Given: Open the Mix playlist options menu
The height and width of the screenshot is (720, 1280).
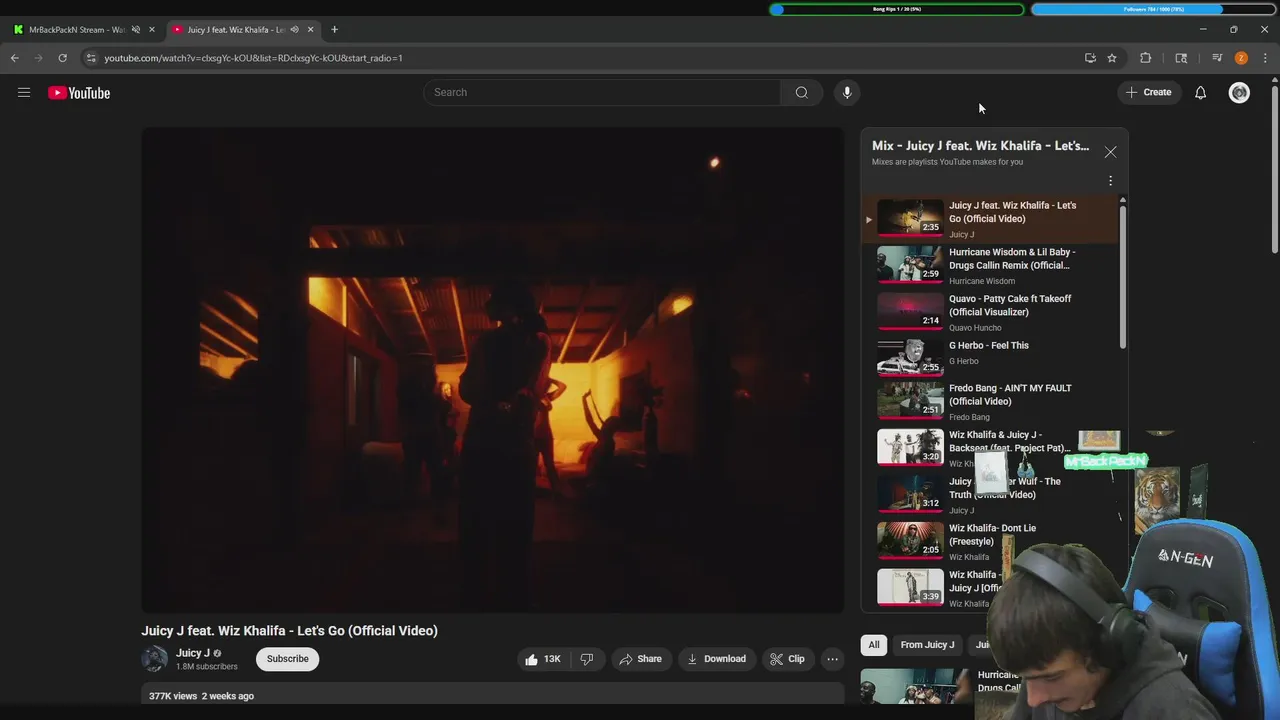Looking at the screenshot, I should pos(1110,181).
